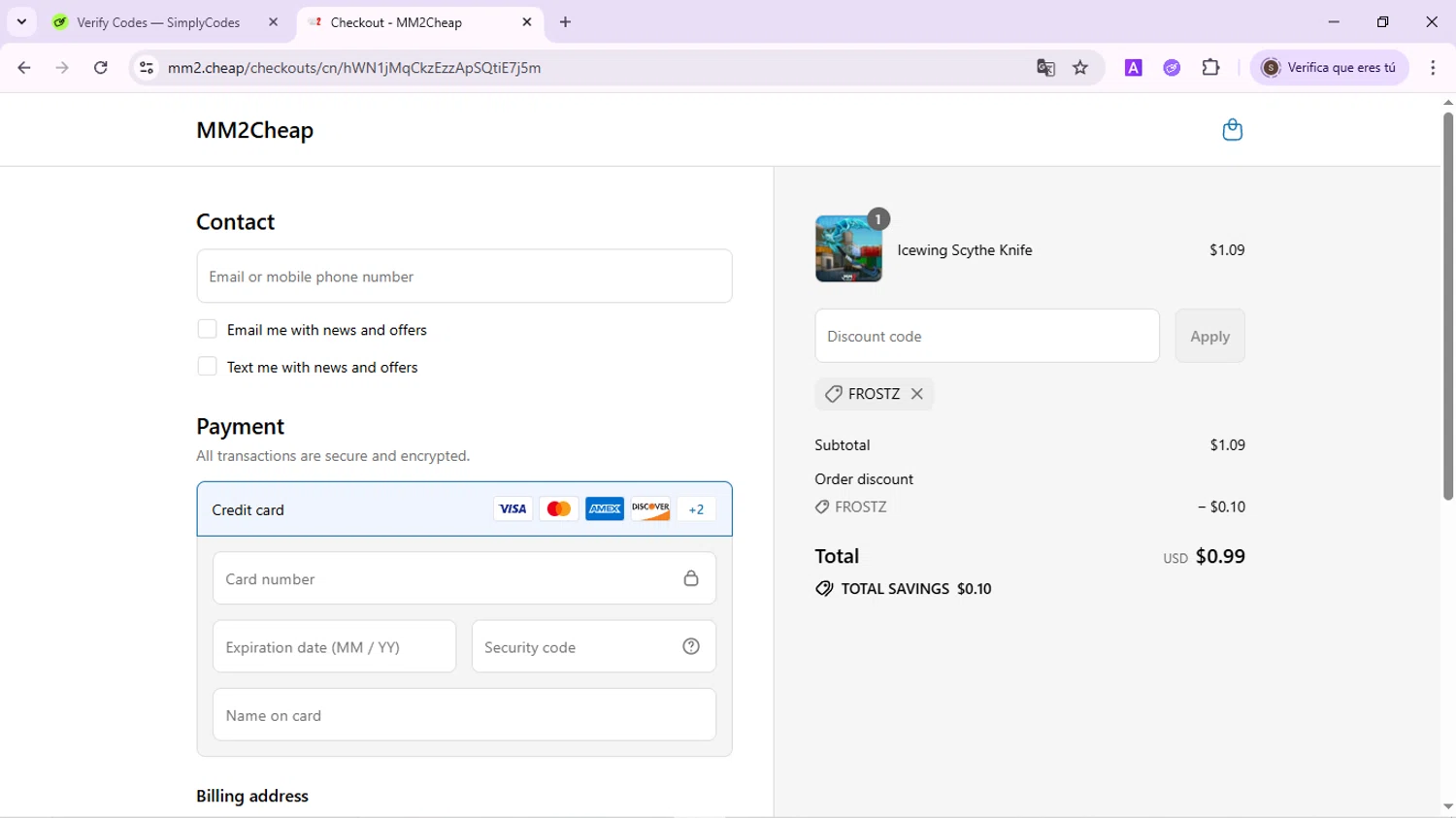Click the Discover card logo
This screenshot has width=1456, height=818.
(x=650, y=508)
